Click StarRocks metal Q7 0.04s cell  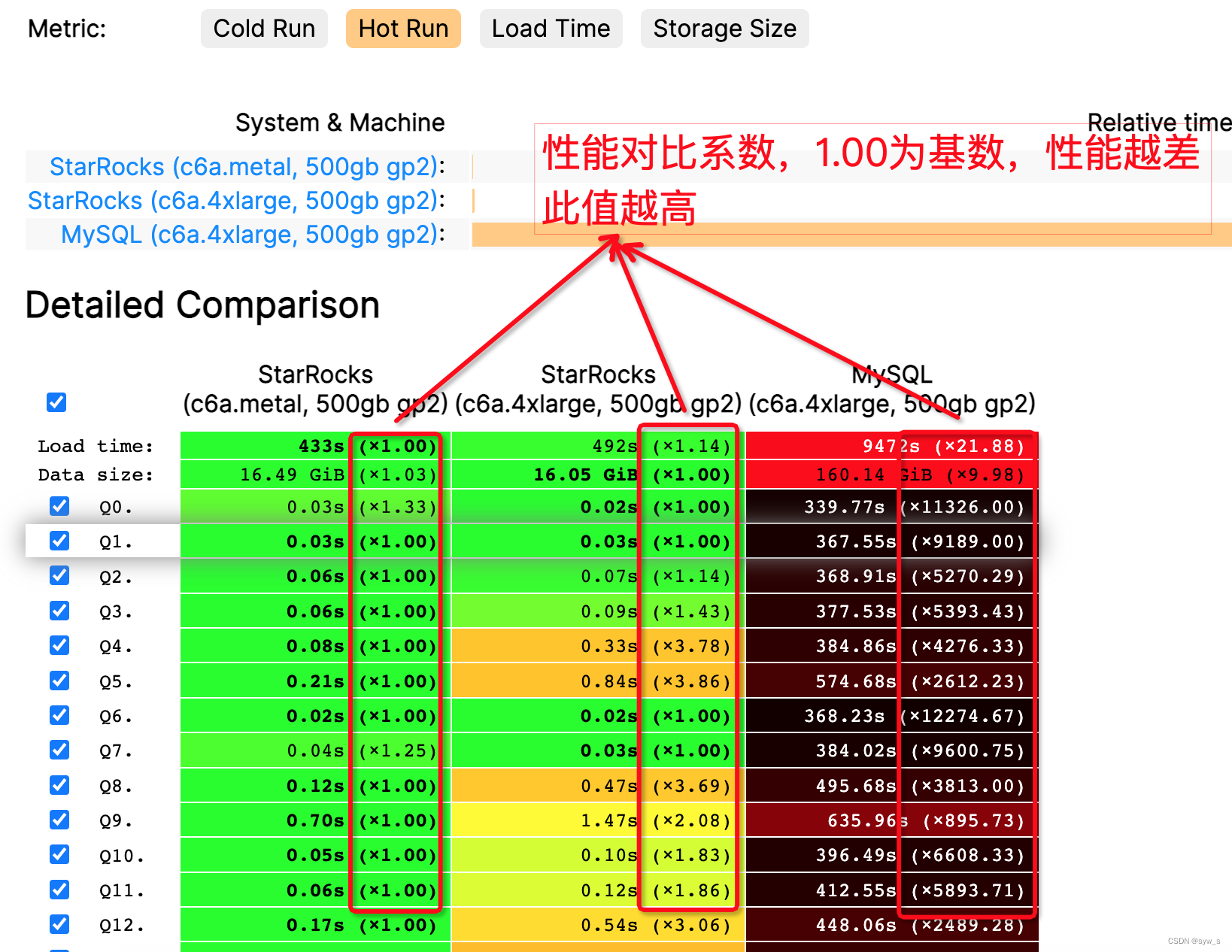315,750
